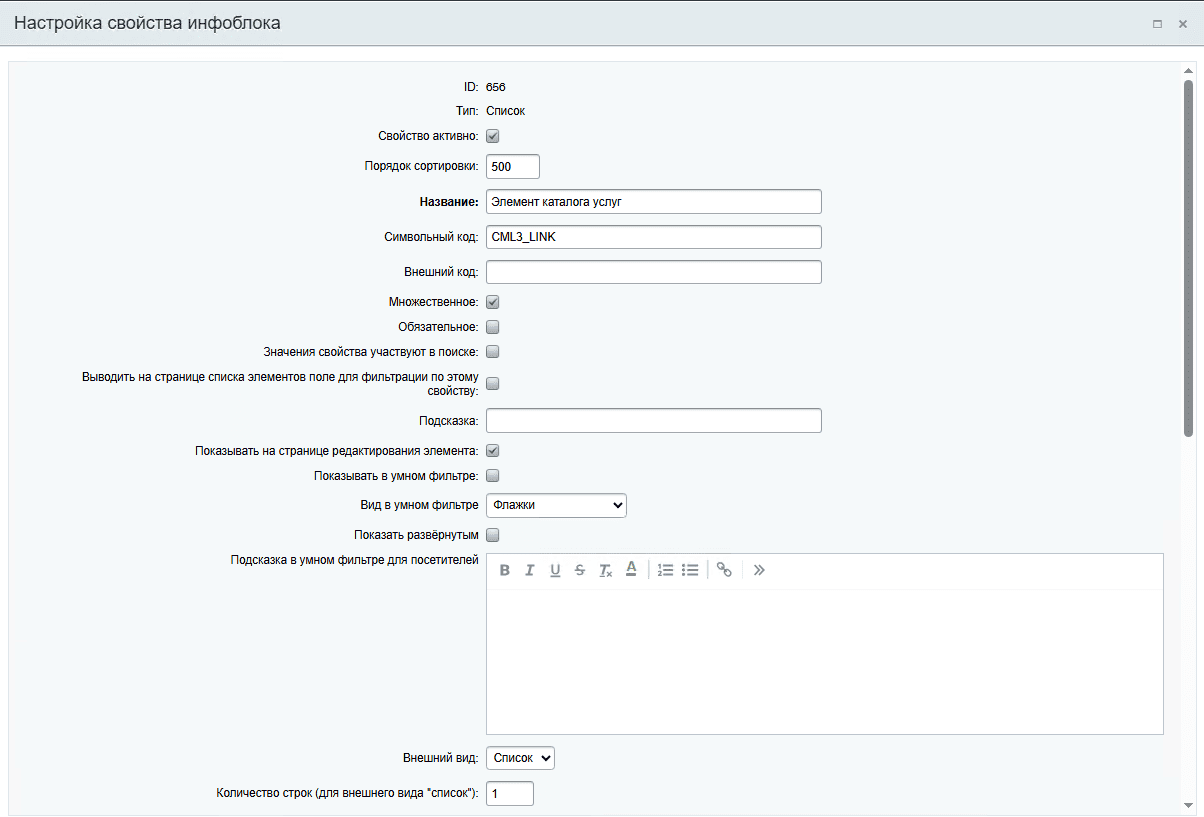Image resolution: width=1204 pixels, height=817 pixels.
Task: Focus the Символьный код field
Action: click(x=653, y=237)
